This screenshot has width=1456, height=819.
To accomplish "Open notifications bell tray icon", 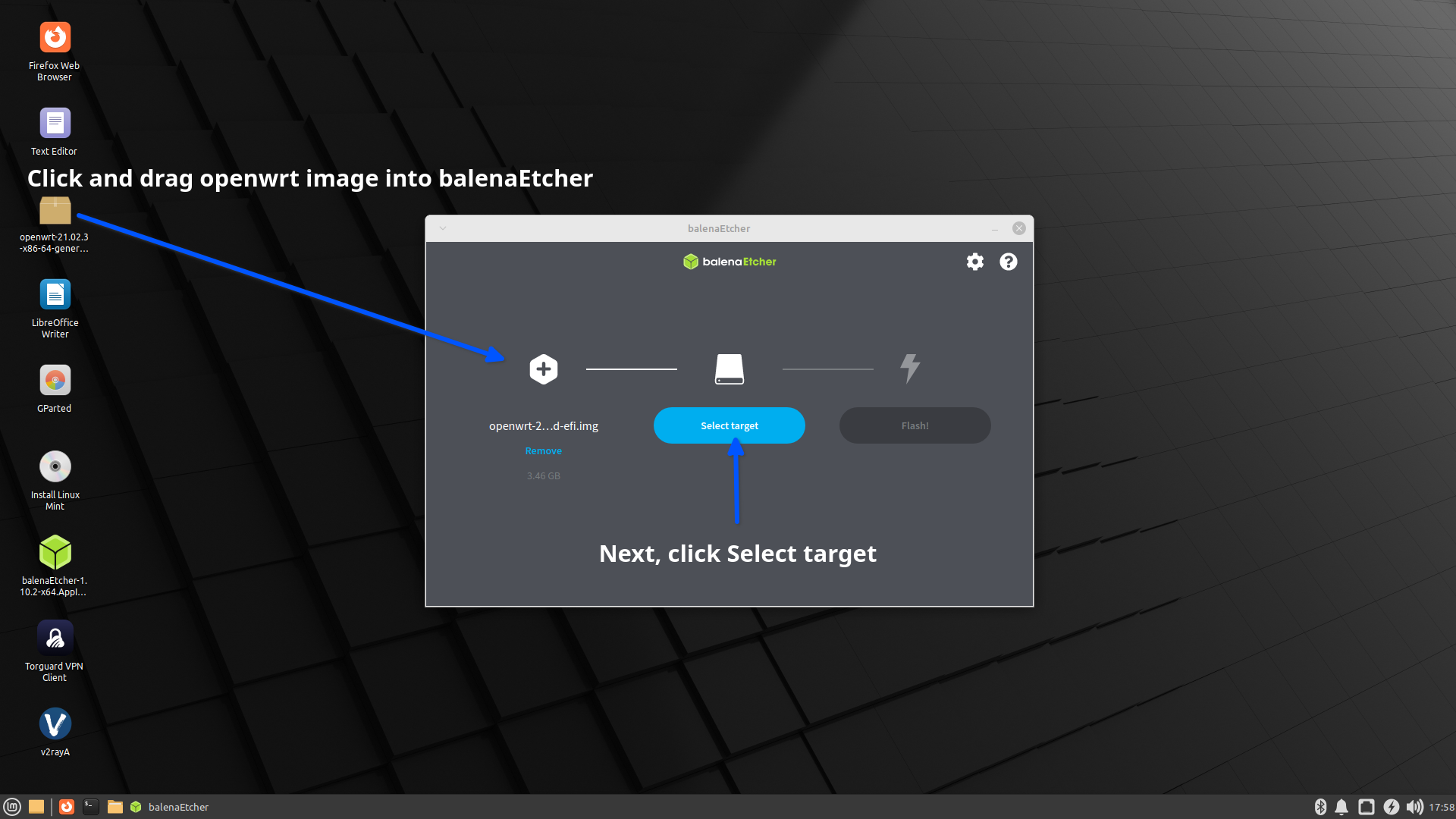I will click(x=1341, y=807).
